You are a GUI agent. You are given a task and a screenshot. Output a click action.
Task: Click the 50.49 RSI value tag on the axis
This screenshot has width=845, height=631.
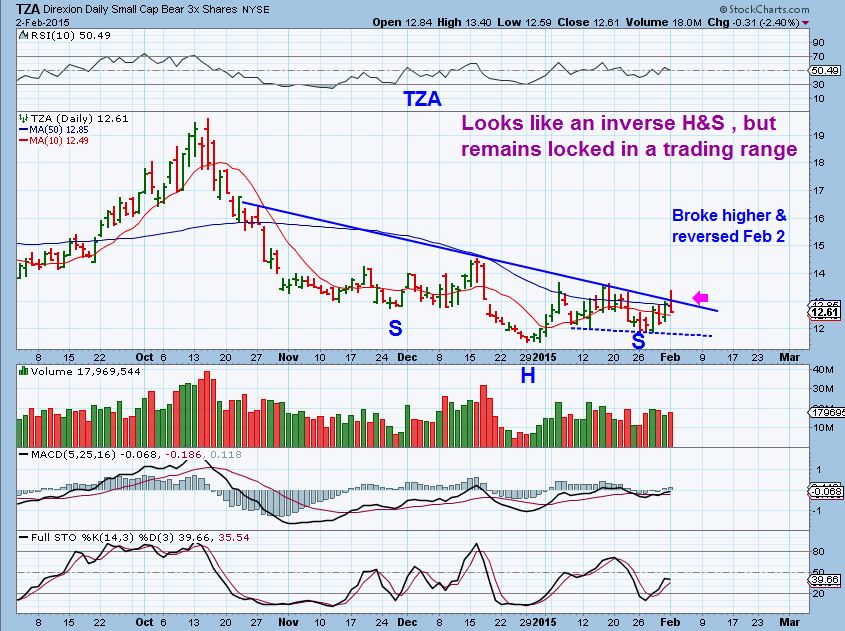click(824, 71)
